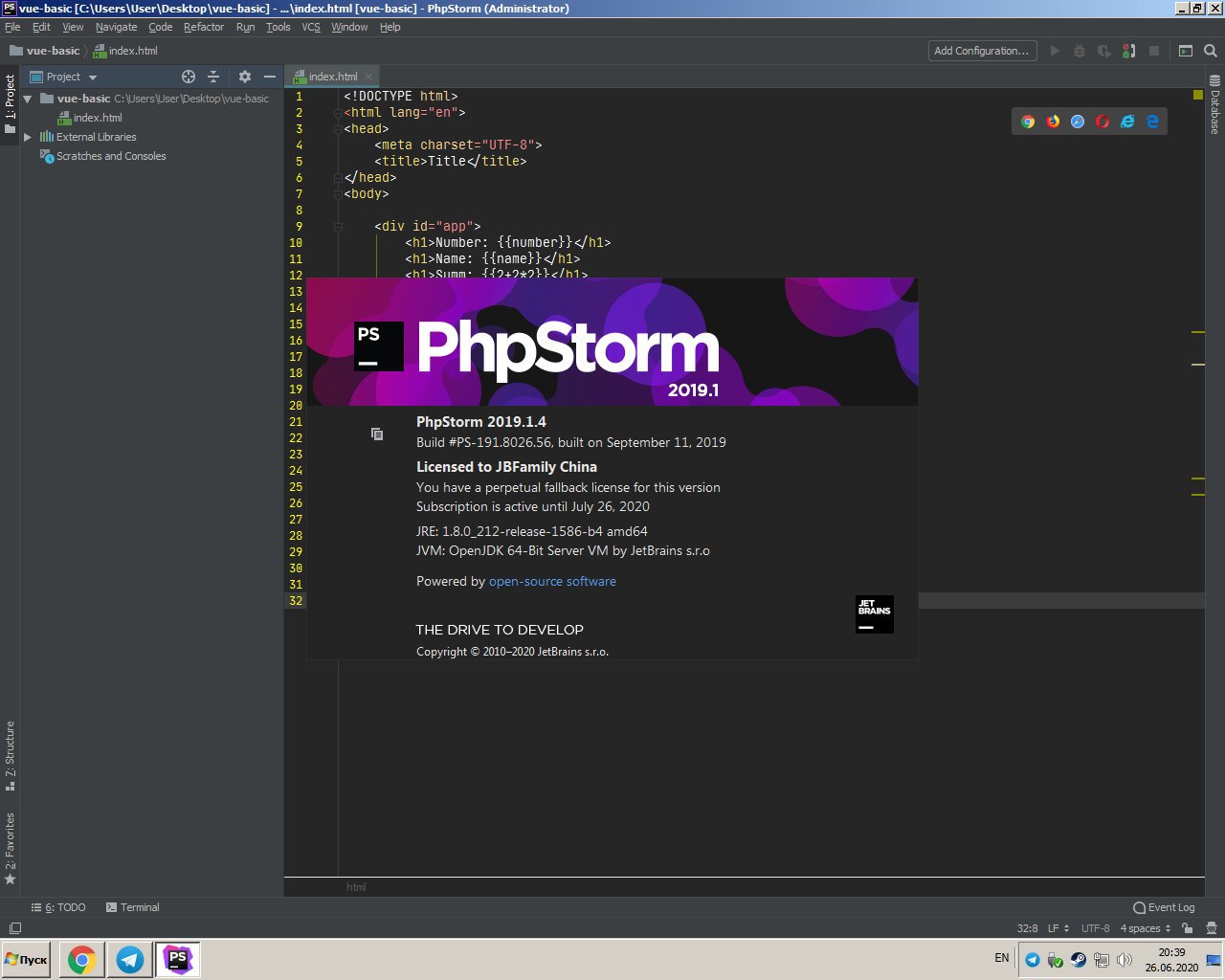Click the JetBrains logo in About dialog
The image size is (1225, 980).
[x=875, y=614]
